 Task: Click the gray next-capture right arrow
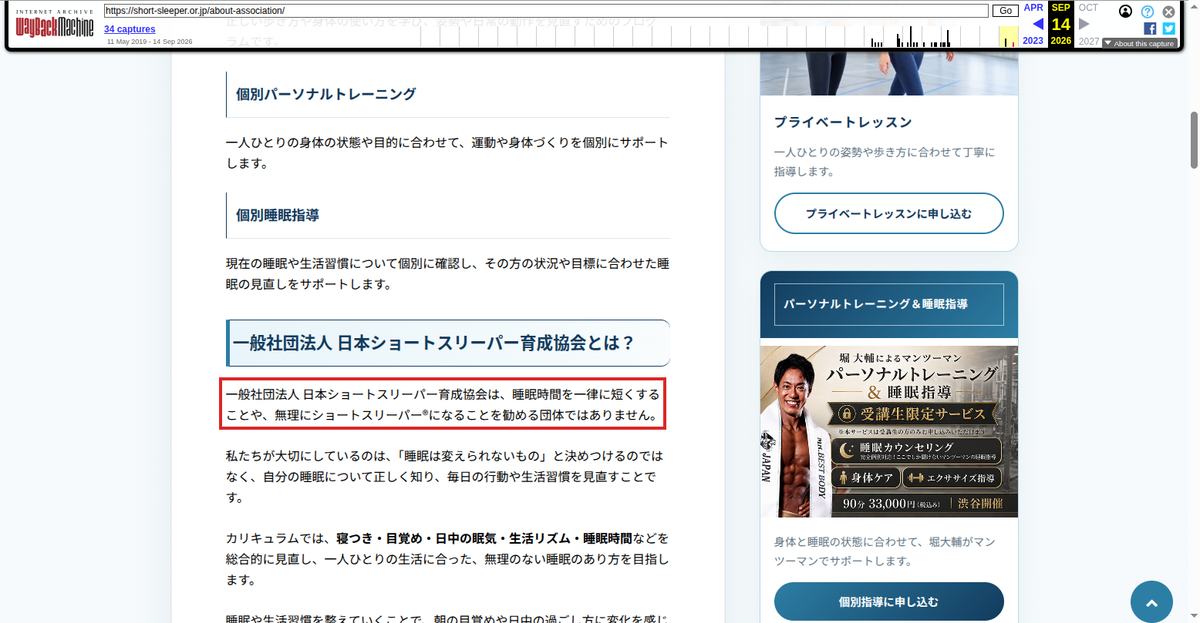point(1084,24)
